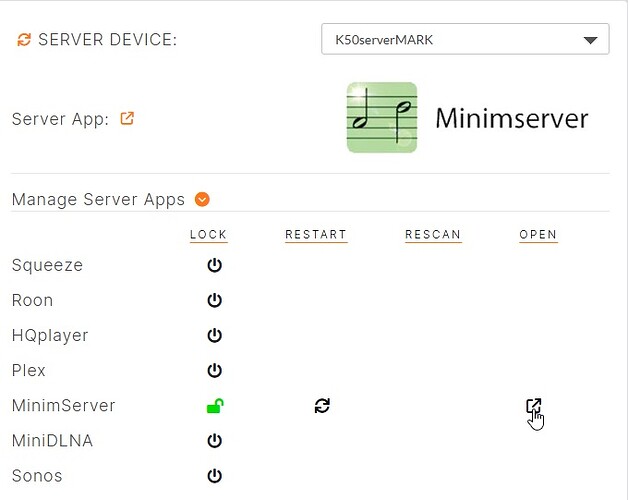Open MinimServer using the external link icon

click(534, 406)
